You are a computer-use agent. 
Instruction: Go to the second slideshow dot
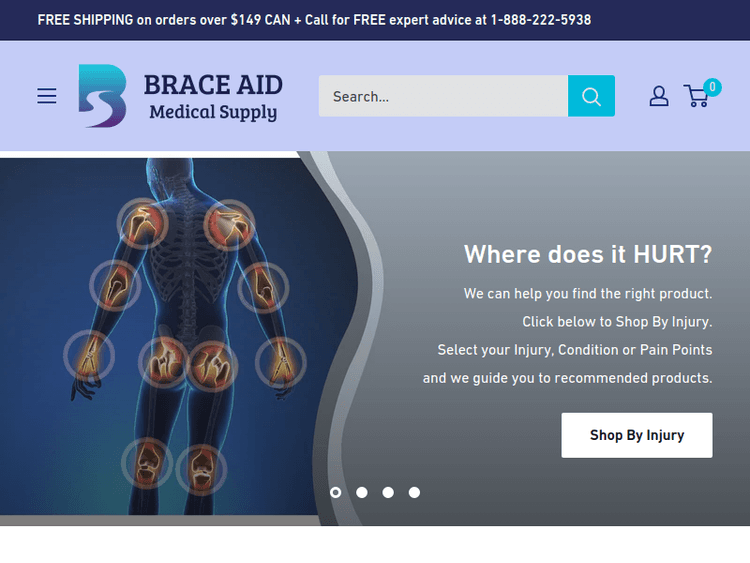tap(362, 492)
